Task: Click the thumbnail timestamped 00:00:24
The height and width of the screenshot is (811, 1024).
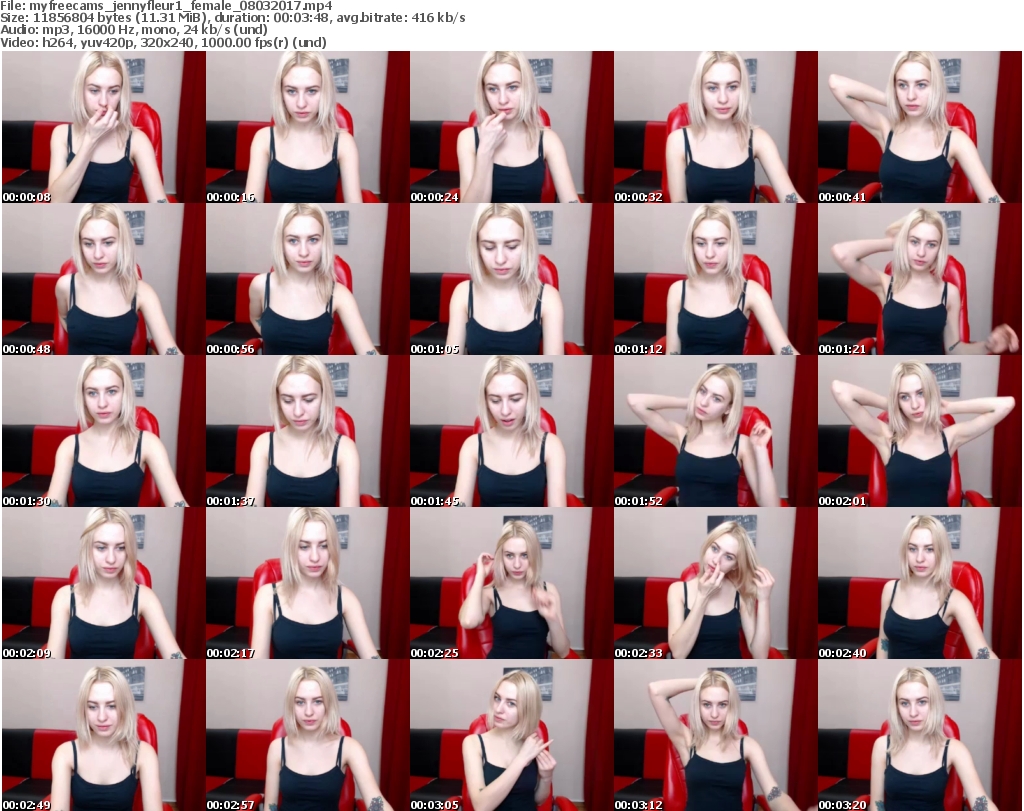Action: (511, 127)
